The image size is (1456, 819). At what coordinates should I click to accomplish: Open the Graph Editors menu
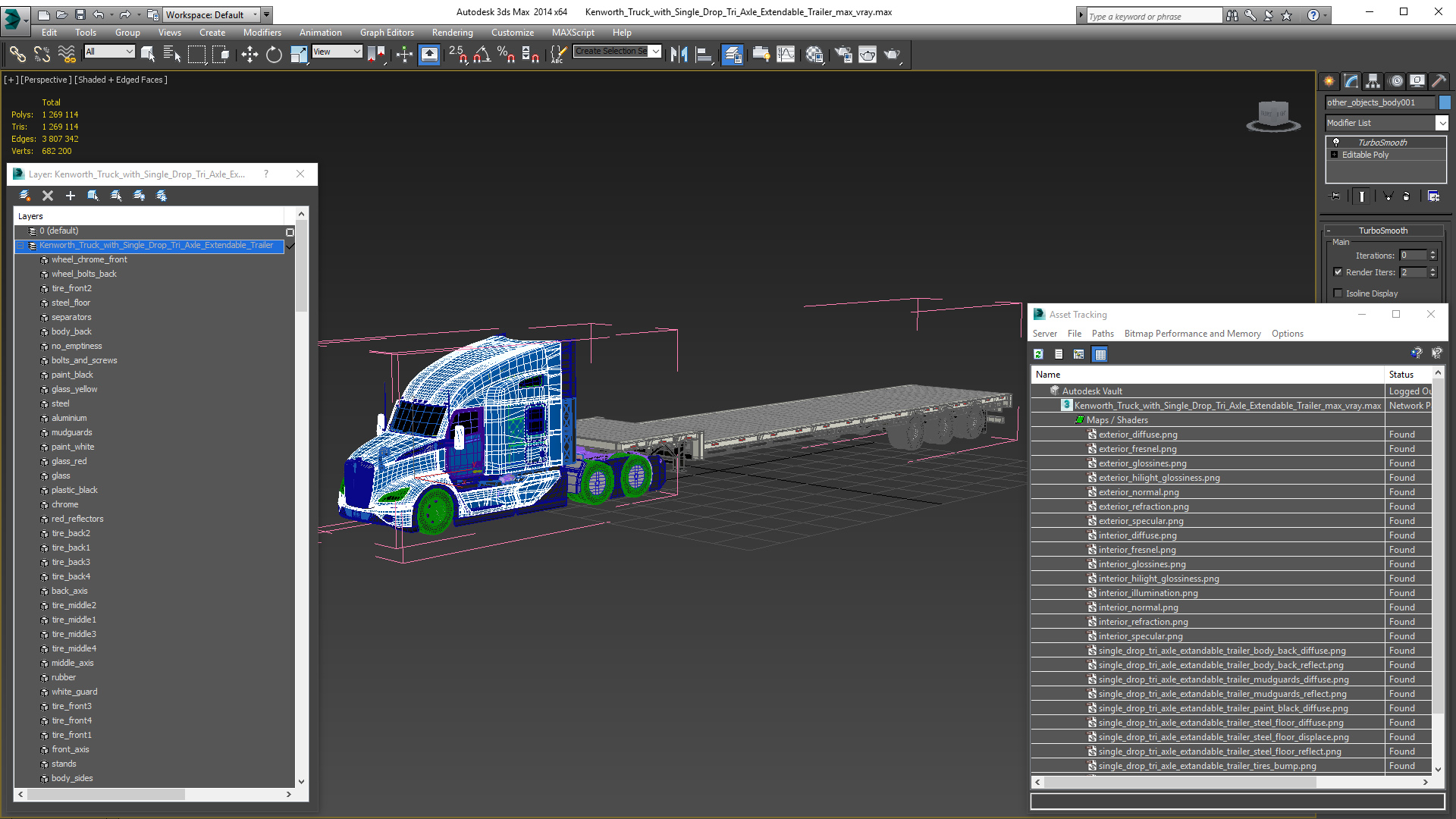coord(387,33)
